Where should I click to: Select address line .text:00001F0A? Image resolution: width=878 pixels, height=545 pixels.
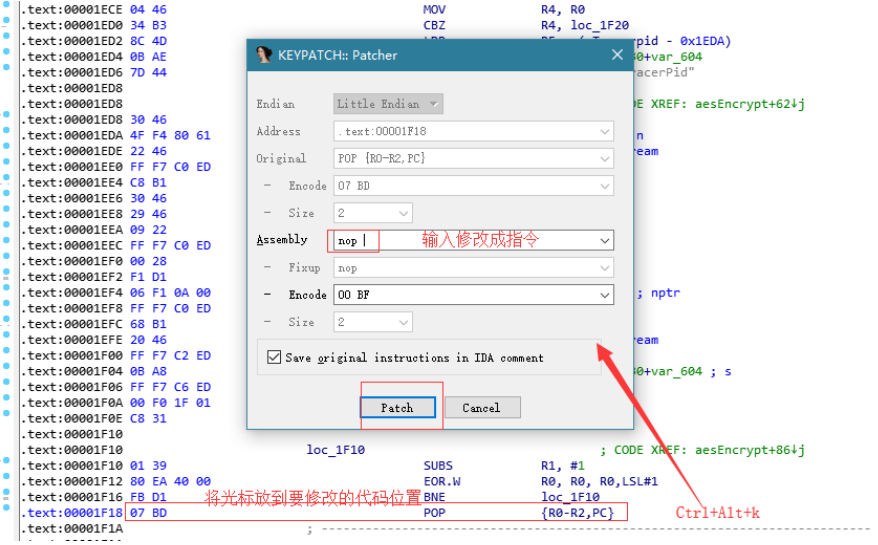(72, 403)
